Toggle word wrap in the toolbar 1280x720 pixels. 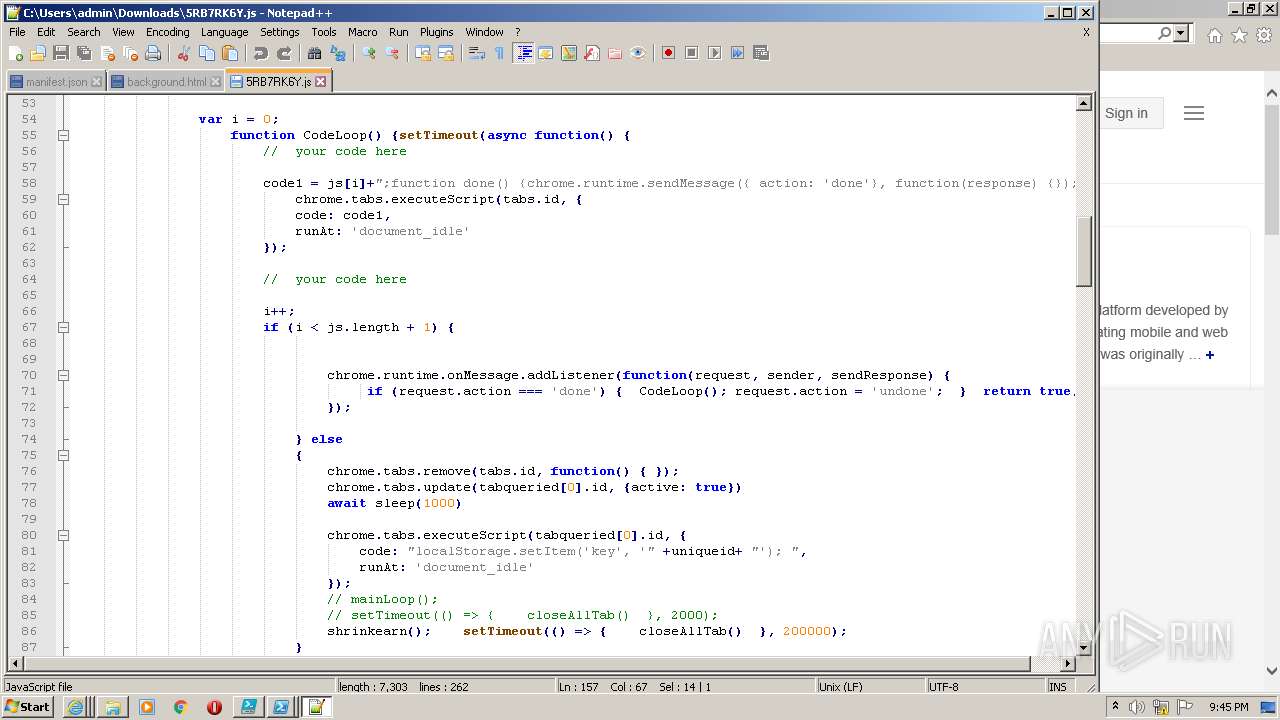click(x=477, y=53)
